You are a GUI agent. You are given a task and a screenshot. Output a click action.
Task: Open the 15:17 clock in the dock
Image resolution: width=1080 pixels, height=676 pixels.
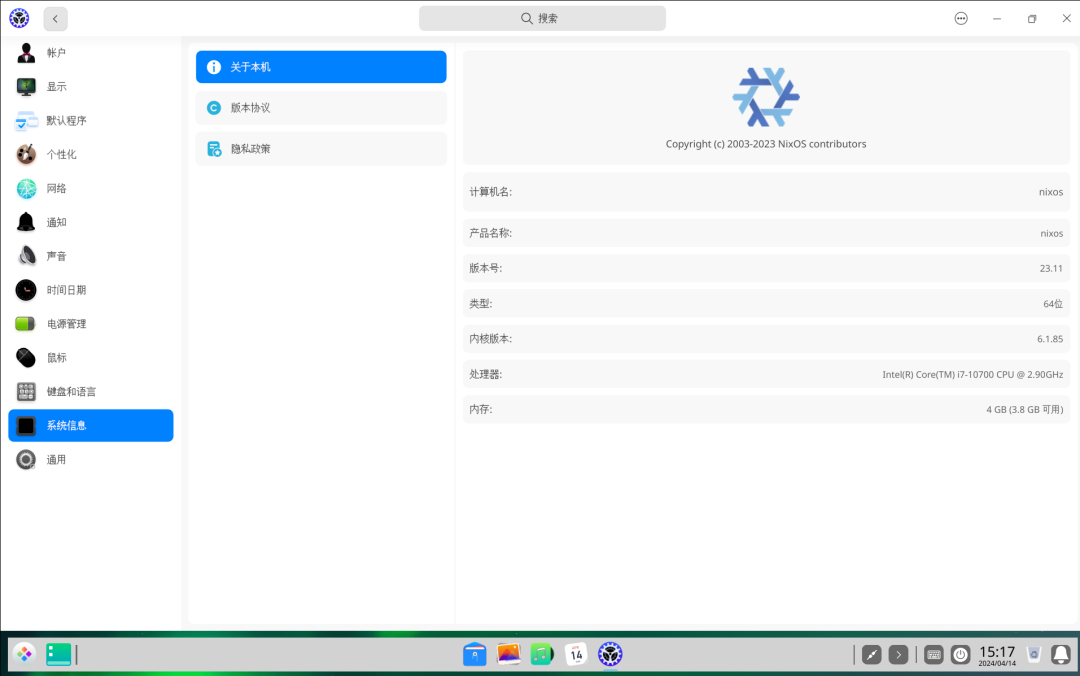[x=997, y=655]
